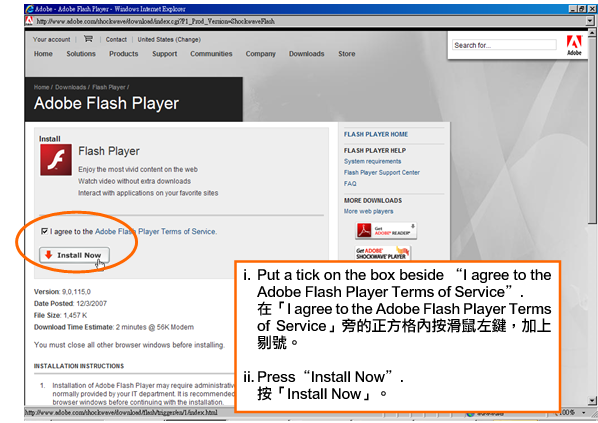Open Adobe Flash Player Terms of Service link
The height and width of the screenshot is (423, 598).
coord(156,232)
